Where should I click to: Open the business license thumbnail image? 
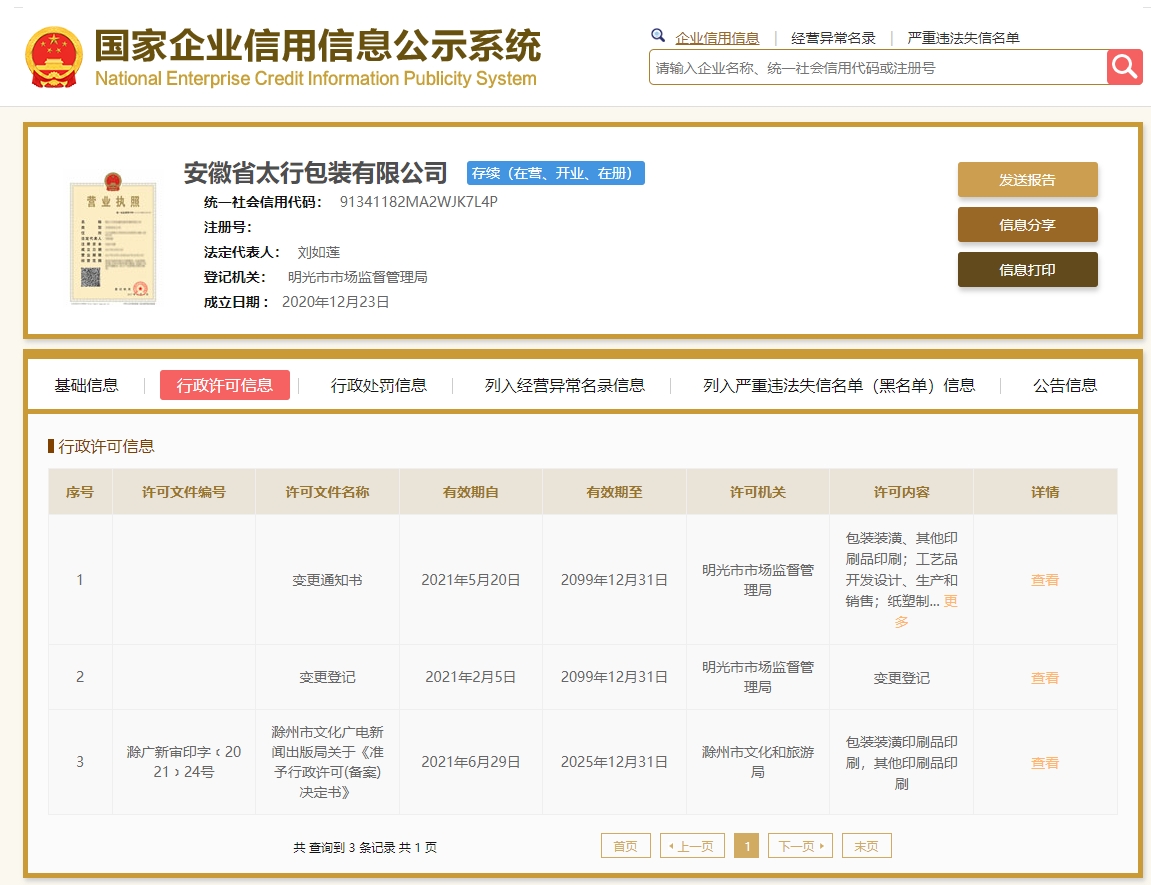point(112,238)
